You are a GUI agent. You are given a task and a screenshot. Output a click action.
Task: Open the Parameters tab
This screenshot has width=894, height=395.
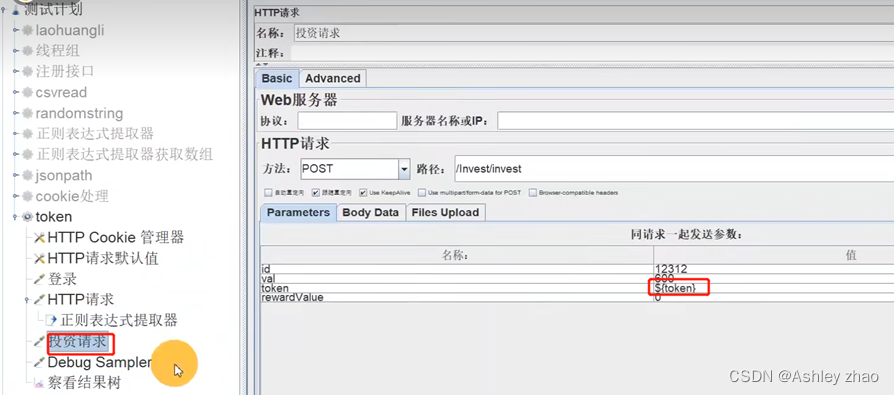point(298,213)
